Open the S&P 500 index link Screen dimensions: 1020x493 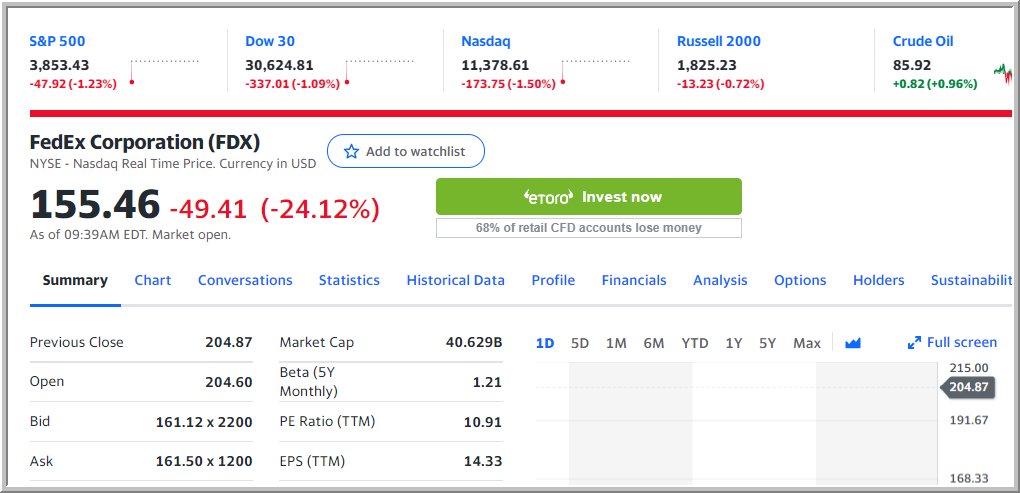point(57,41)
